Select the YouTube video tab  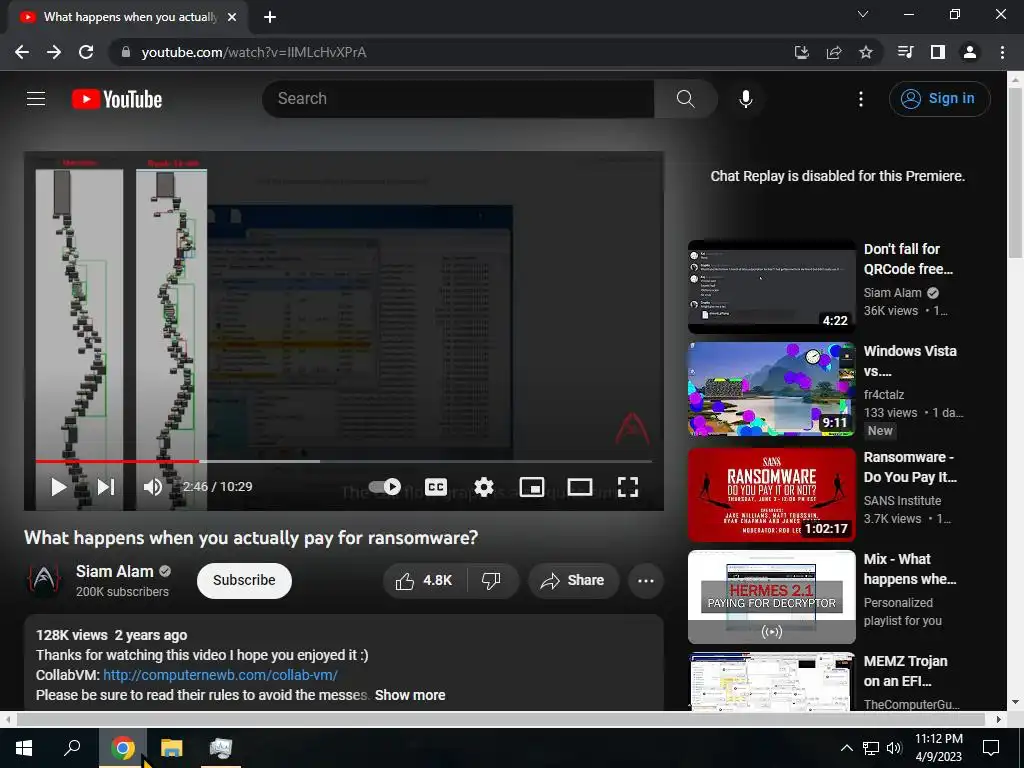127,17
